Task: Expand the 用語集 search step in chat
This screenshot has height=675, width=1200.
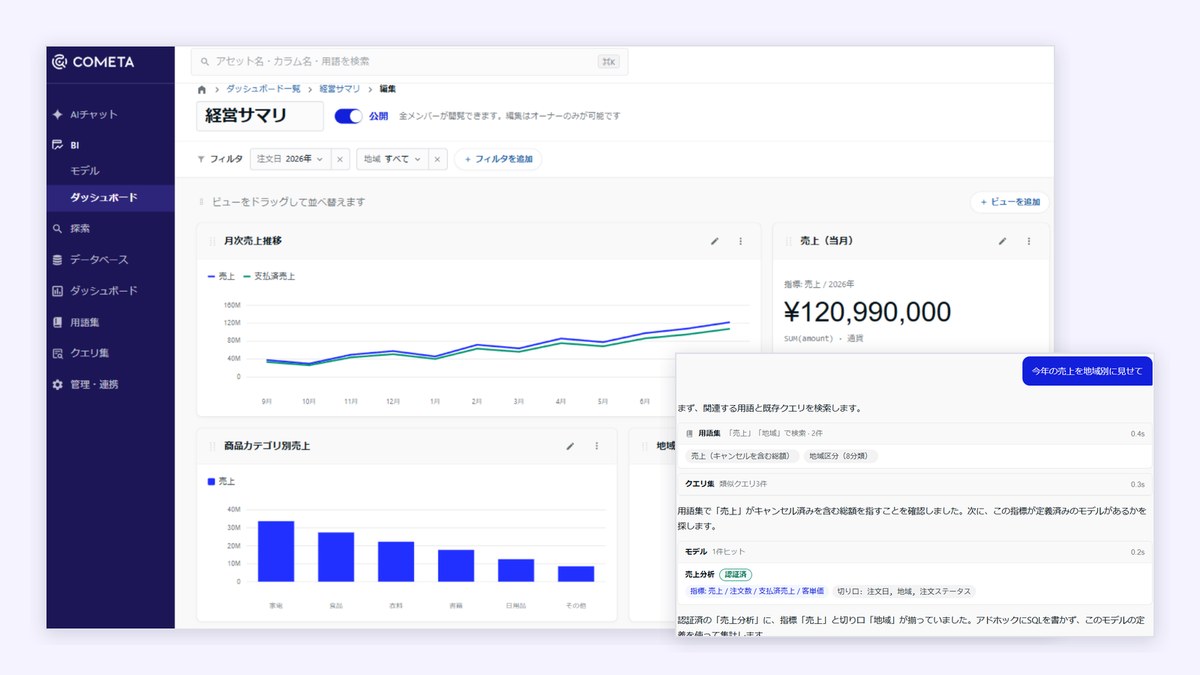Action: [915, 434]
